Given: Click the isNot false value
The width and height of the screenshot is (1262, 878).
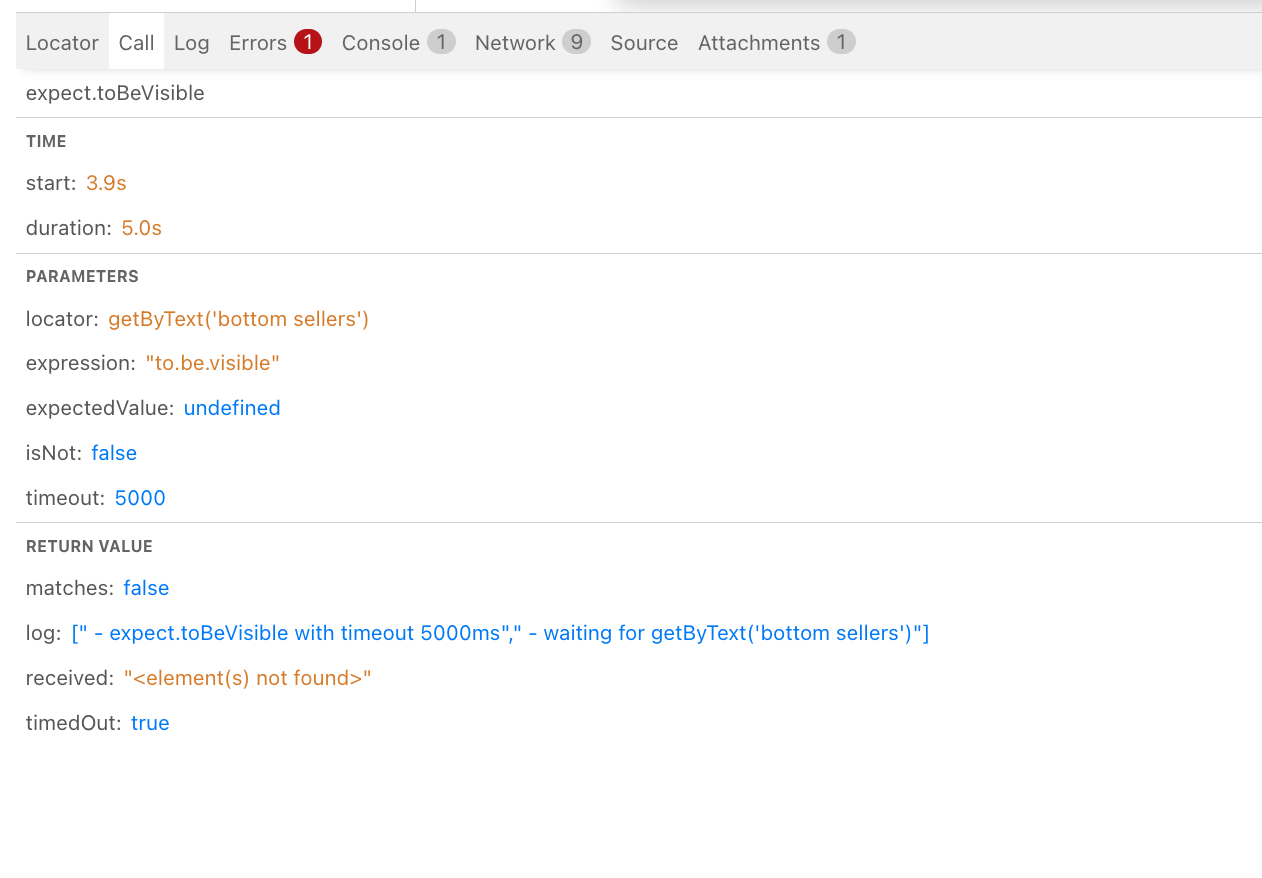Looking at the screenshot, I should [114, 453].
